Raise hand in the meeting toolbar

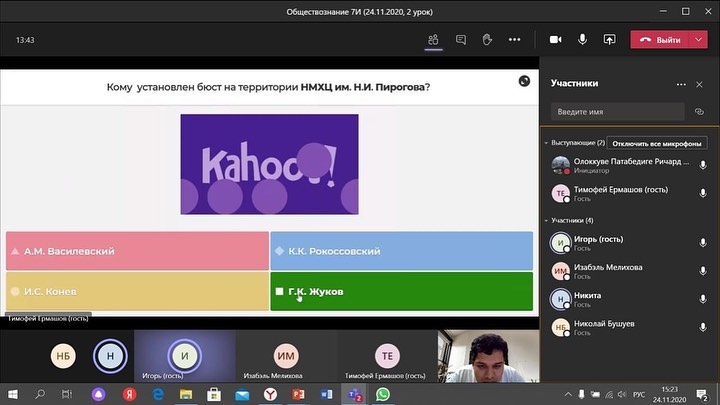point(487,40)
